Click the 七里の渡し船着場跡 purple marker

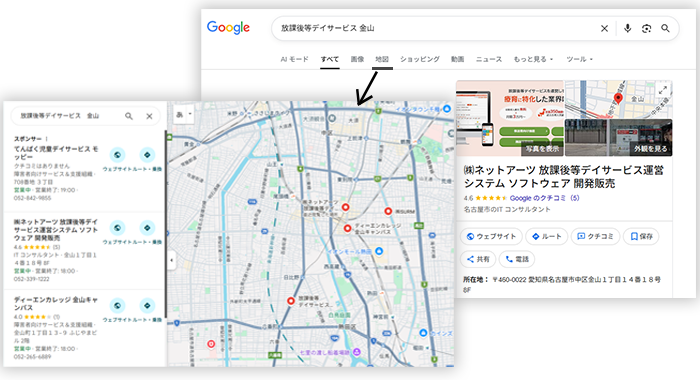357,352
